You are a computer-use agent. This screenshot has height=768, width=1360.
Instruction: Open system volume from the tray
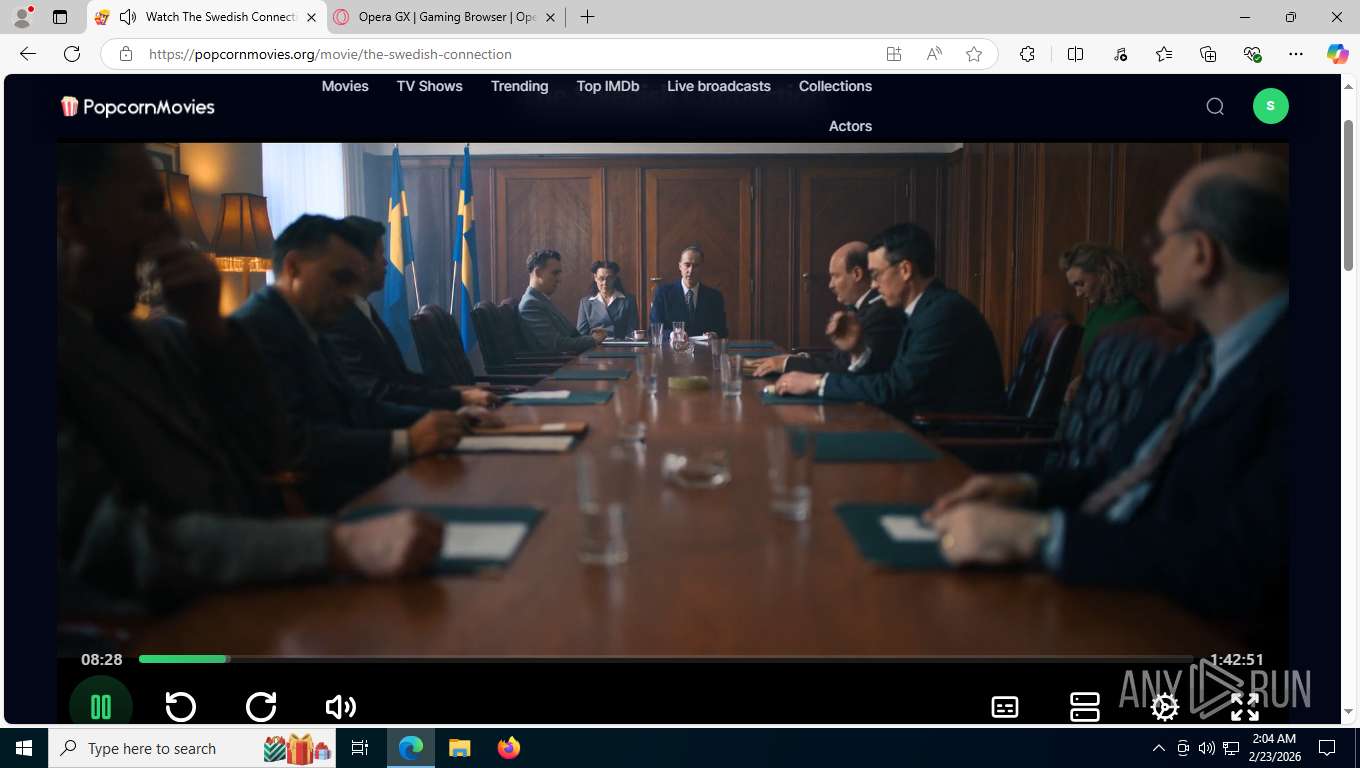[x=1206, y=748]
